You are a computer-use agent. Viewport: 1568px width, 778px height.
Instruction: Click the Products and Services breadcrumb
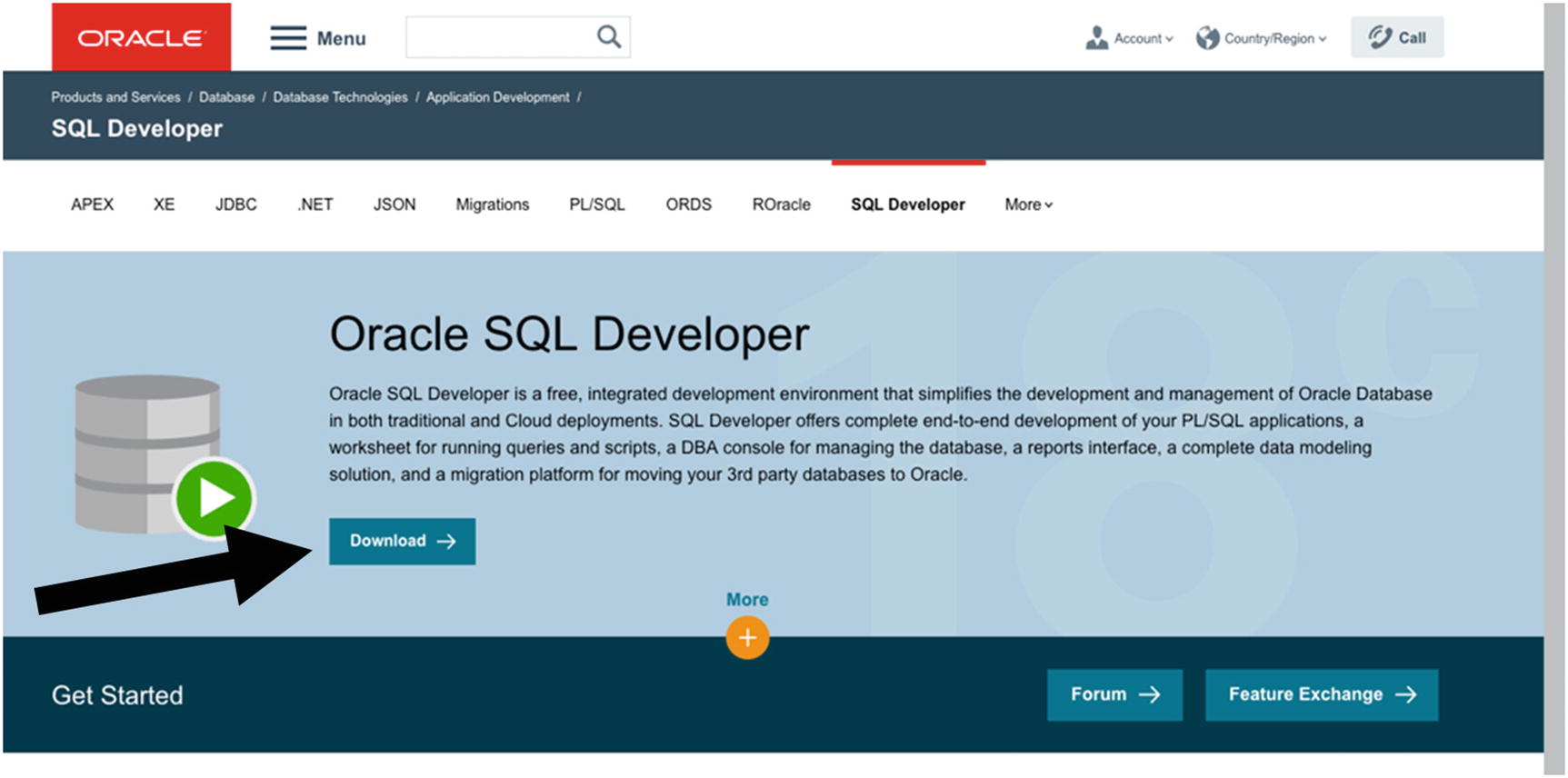pyautogui.click(x=115, y=97)
